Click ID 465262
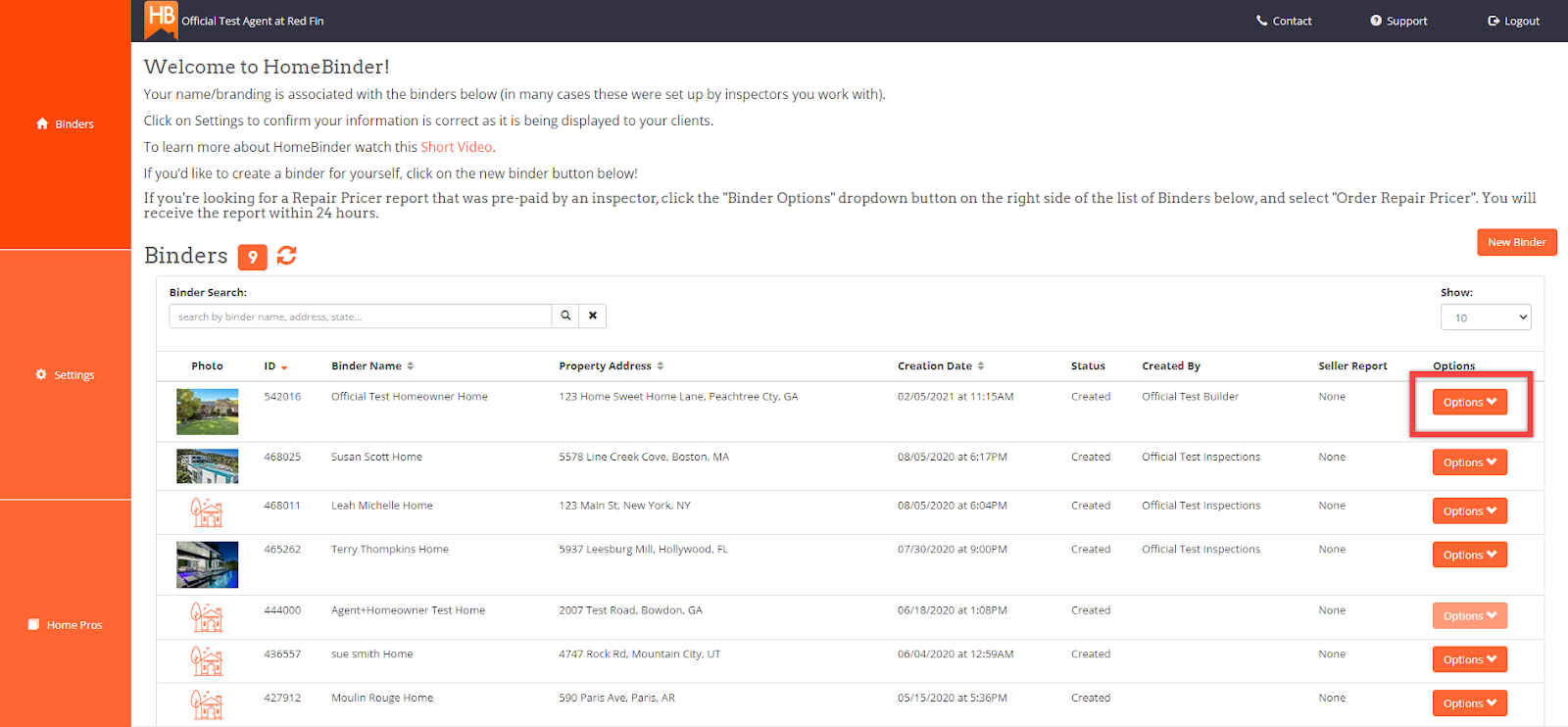The image size is (1568, 727). pos(282,550)
